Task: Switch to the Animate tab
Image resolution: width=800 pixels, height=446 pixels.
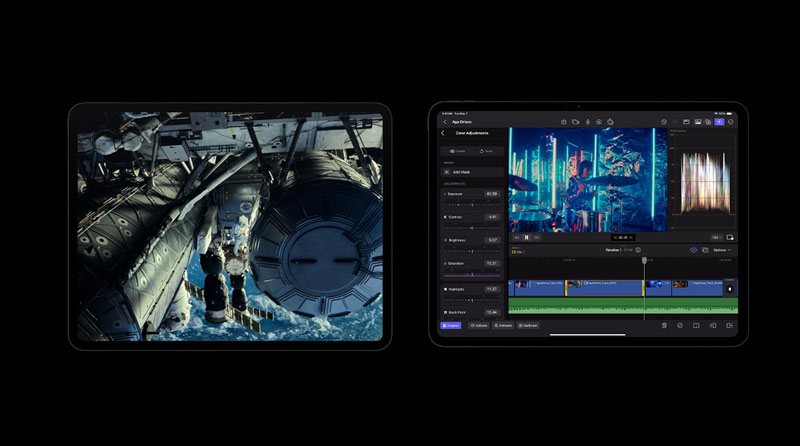Action: click(503, 325)
